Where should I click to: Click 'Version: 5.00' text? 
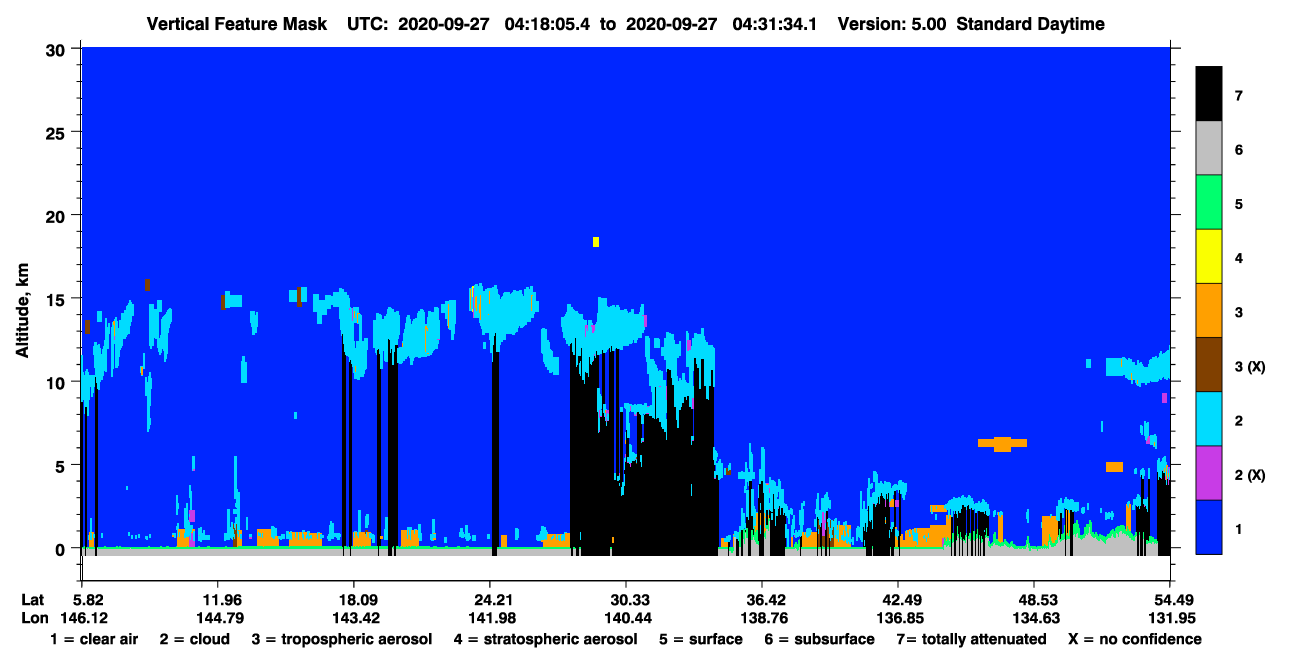tap(893, 24)
